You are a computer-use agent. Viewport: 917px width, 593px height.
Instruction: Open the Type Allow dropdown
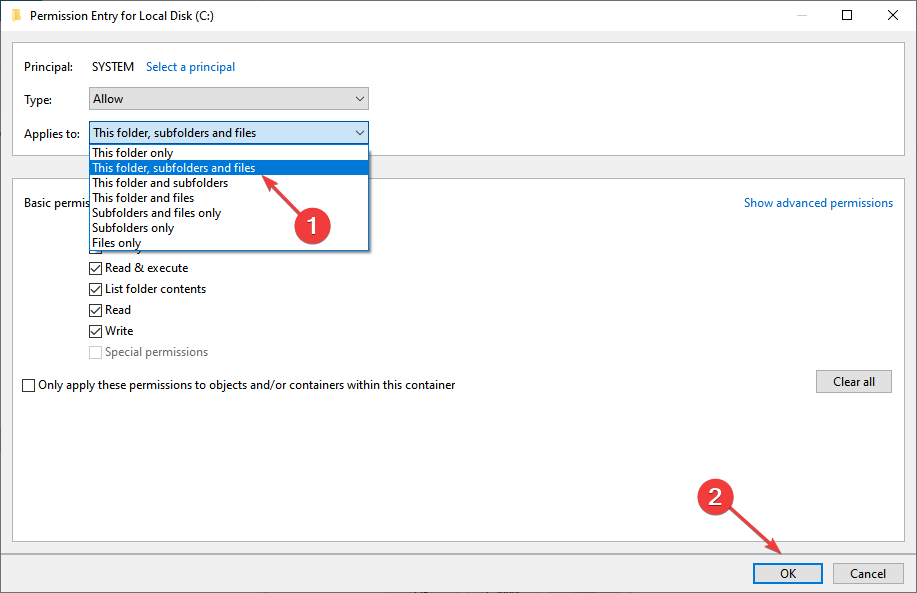[229, 99]
